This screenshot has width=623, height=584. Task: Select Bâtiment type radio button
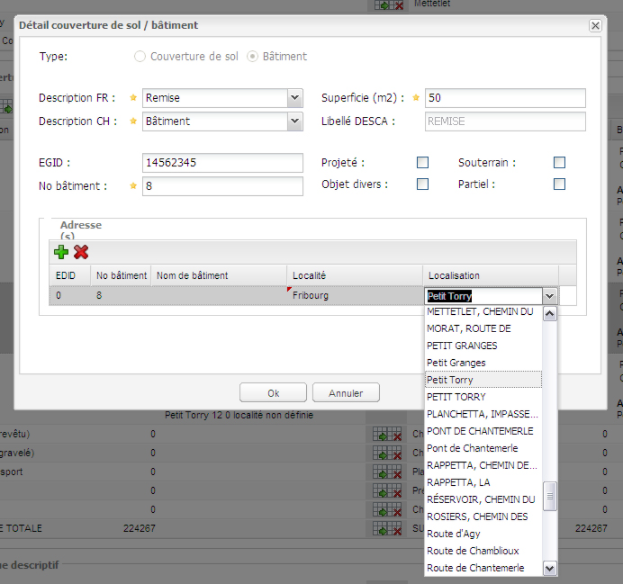[x=253, y=57]
